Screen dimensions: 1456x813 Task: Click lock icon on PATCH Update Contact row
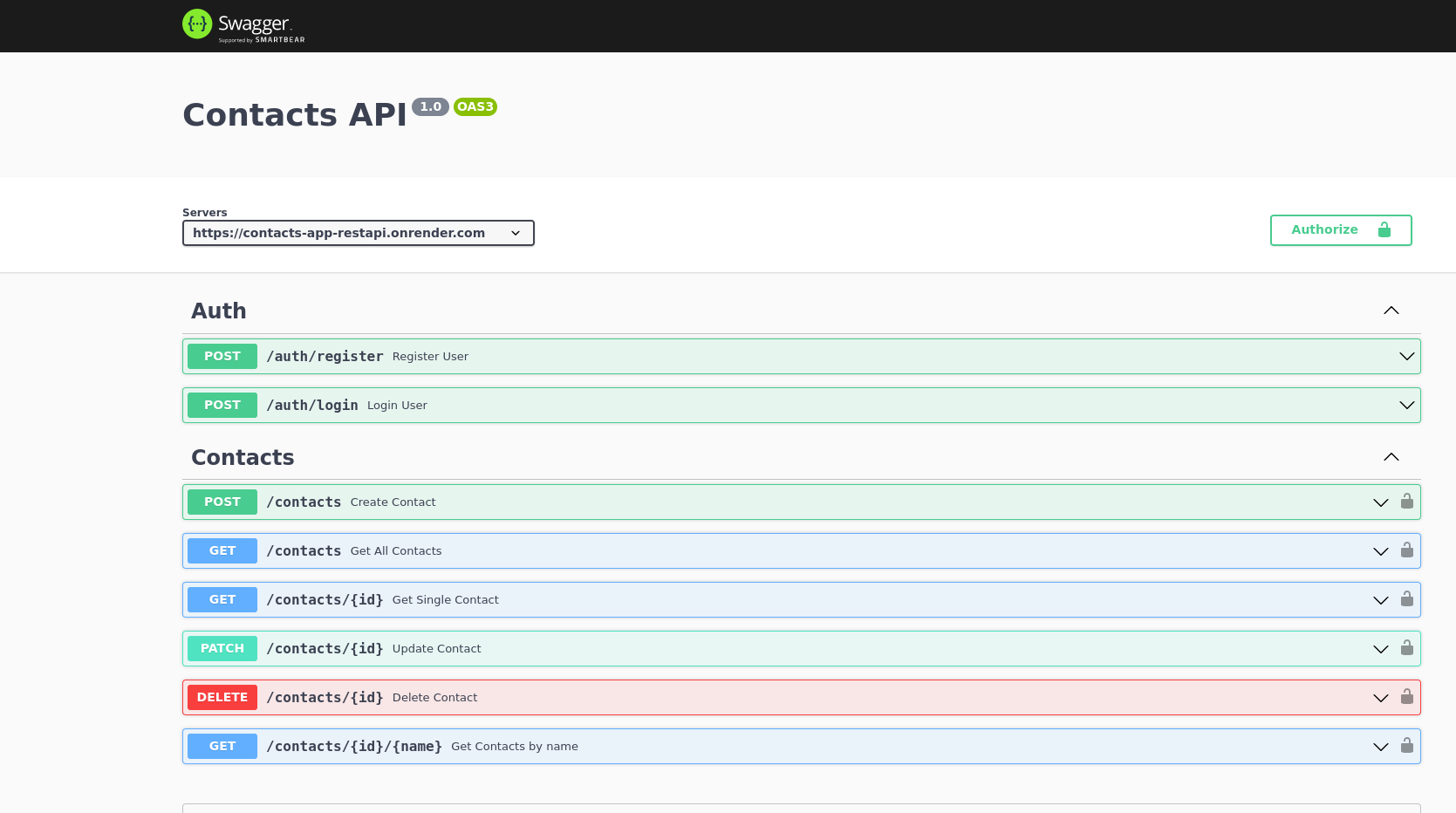(x=1406, y=648)
